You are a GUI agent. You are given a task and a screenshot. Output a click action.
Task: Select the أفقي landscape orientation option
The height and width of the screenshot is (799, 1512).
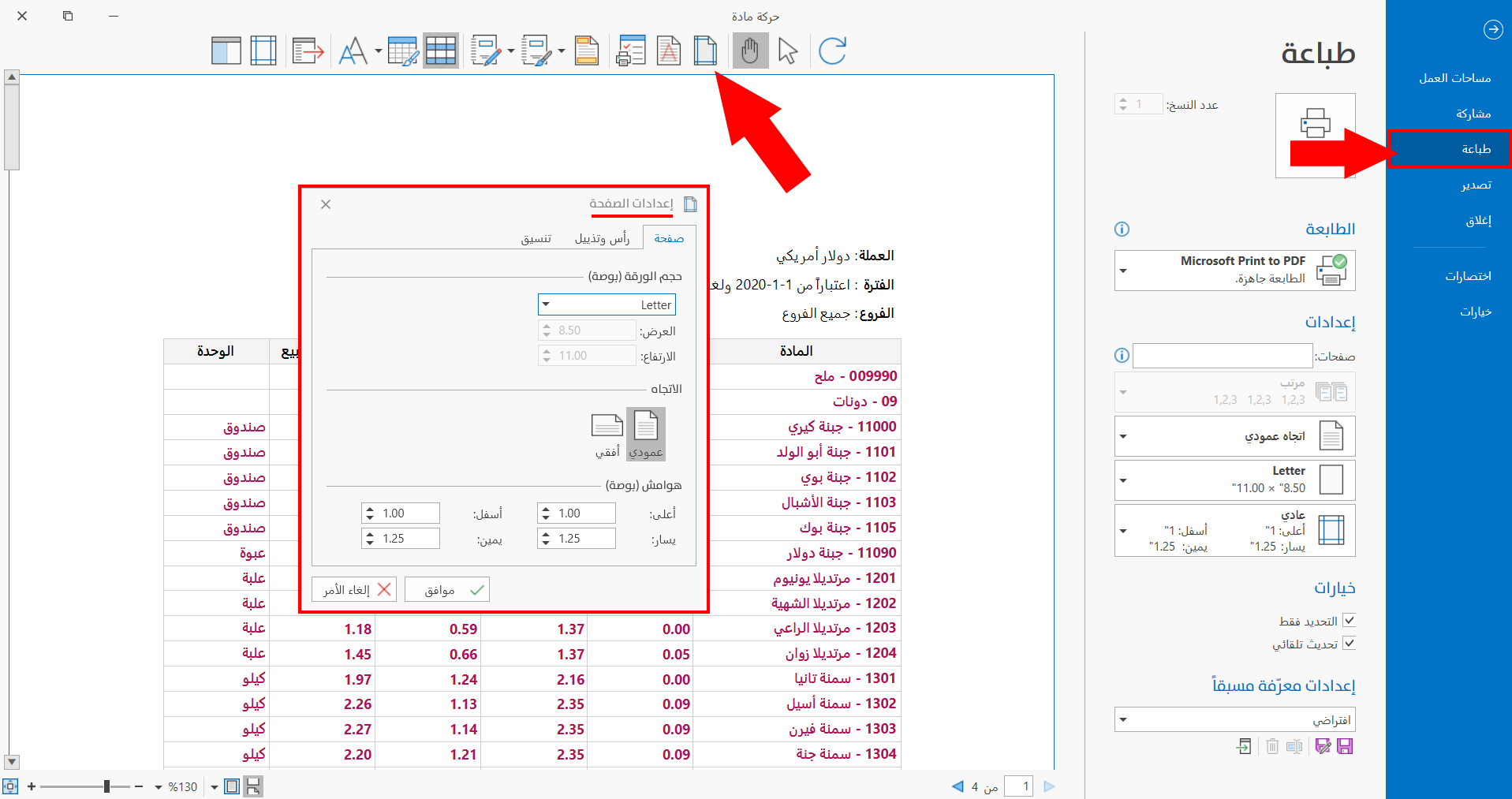(x=607, y=435)
